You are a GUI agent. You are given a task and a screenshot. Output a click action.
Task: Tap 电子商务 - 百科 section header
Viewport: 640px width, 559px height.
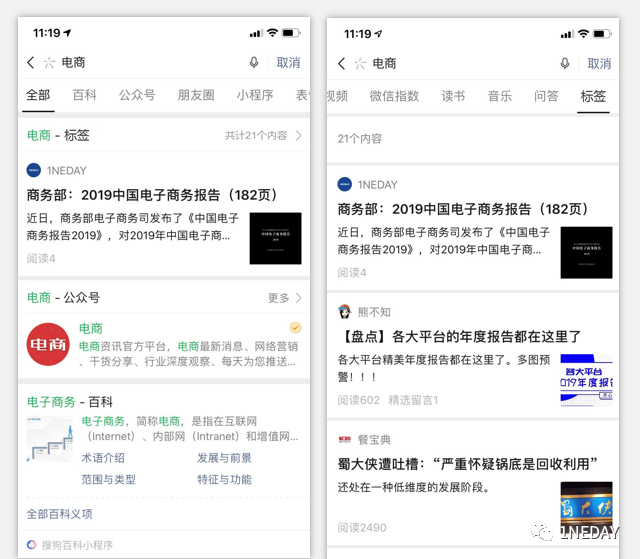tap(70, 402)
